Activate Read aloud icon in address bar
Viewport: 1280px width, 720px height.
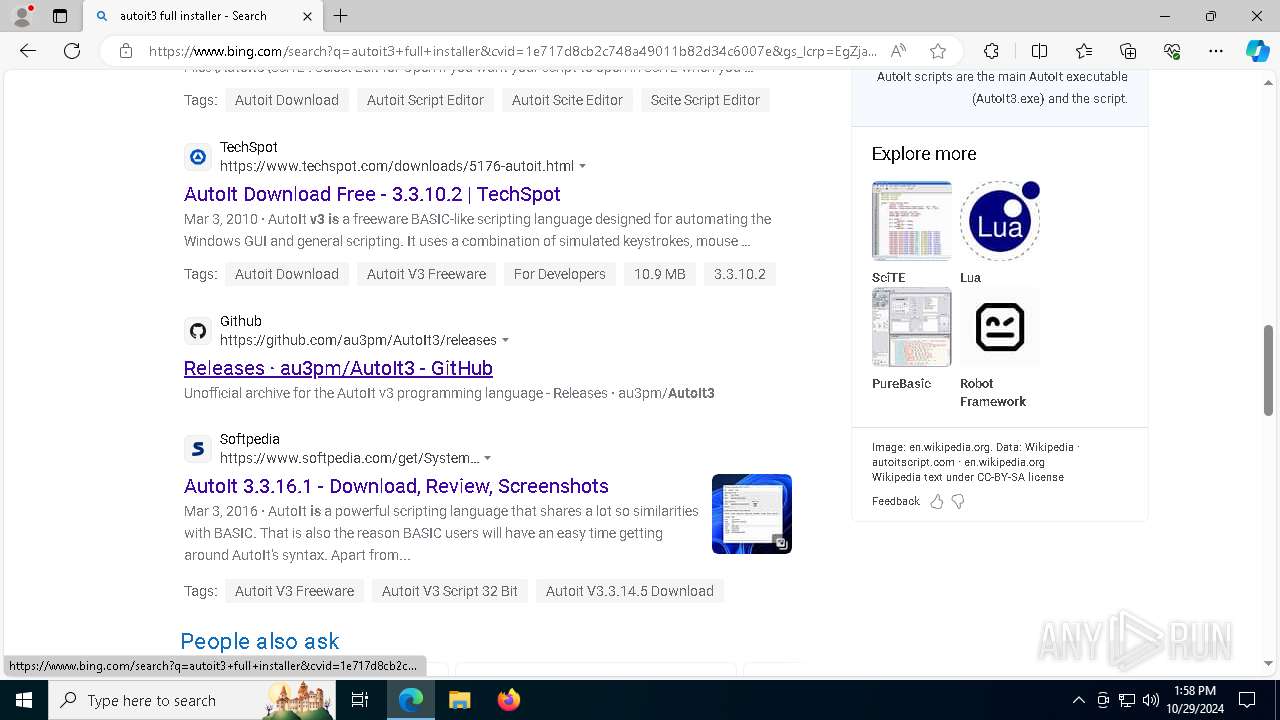coord(898,51)
